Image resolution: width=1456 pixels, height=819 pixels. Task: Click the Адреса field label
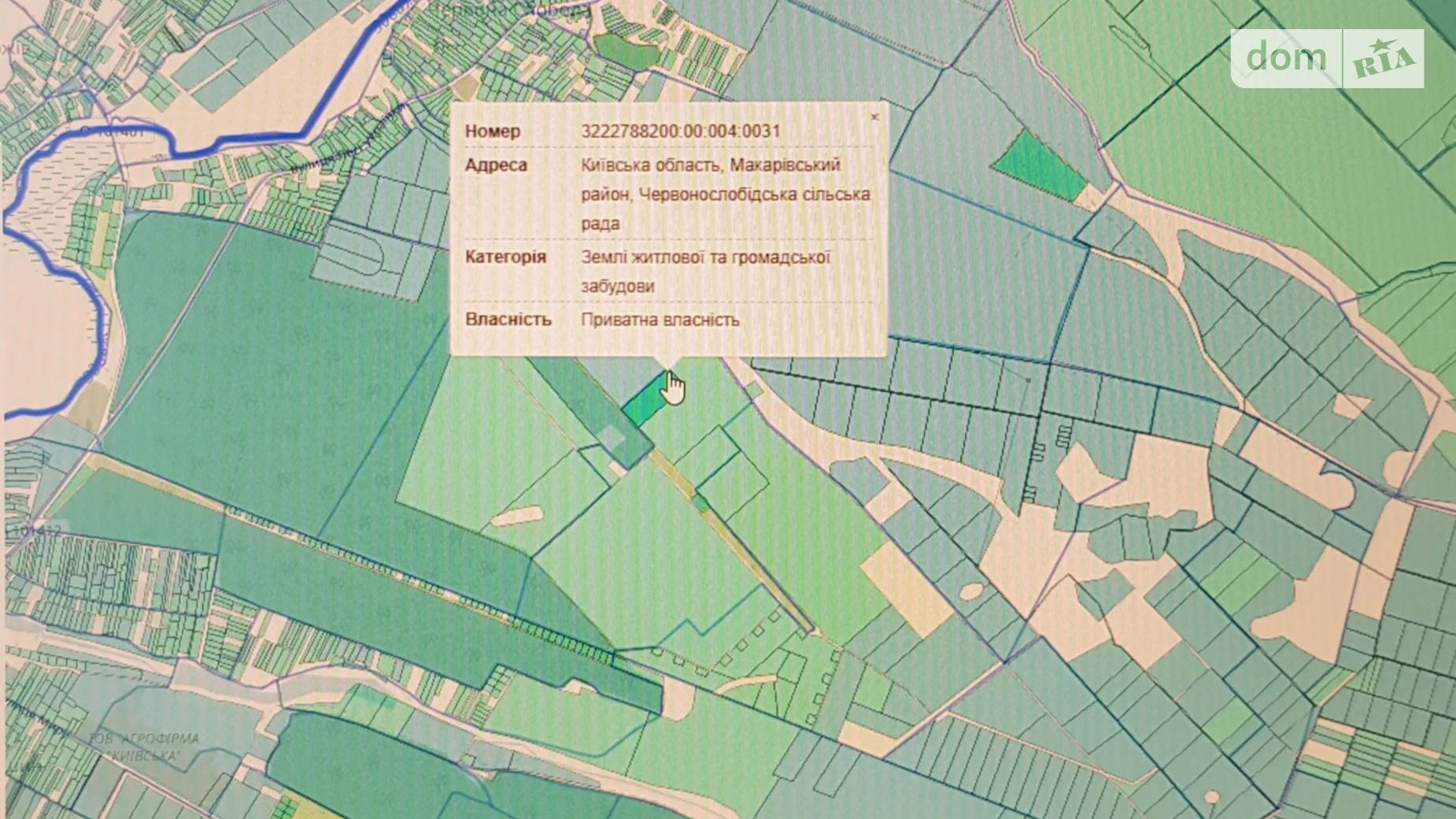[x=496, y=165]
